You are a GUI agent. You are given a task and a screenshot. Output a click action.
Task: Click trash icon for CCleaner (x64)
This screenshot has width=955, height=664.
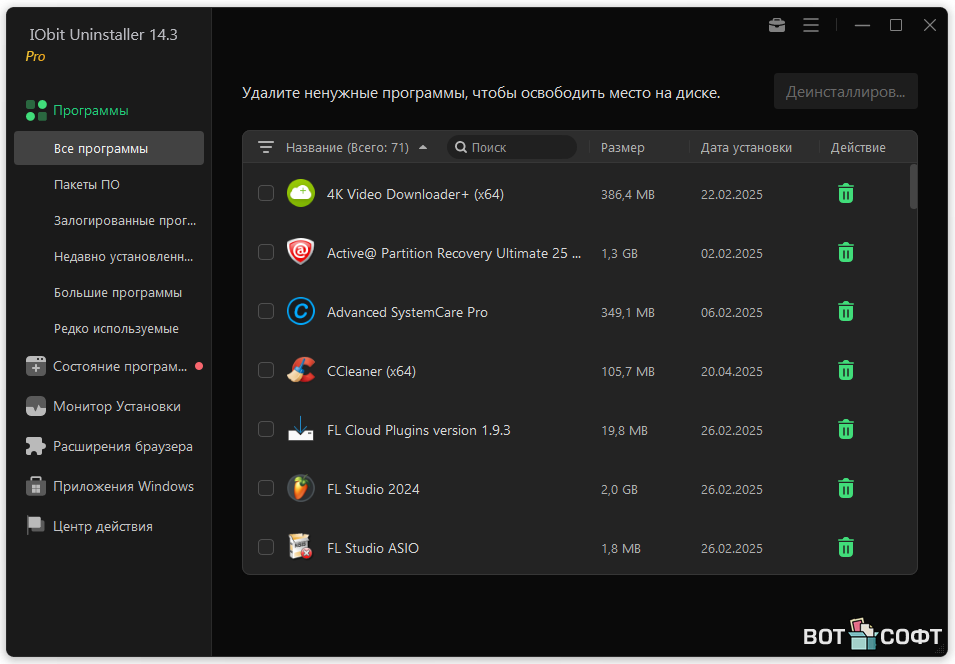pyautogui.click(x=845, y=370)
